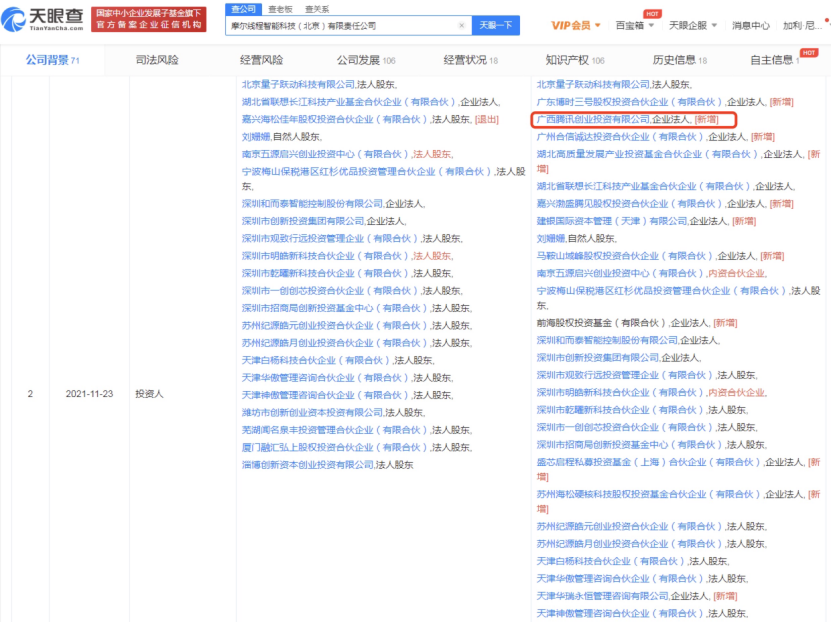This screenshot has height=623, width=831.
Task: Open the 公司发展 tab
Action: pyautogui.click(x=365, y=60)
